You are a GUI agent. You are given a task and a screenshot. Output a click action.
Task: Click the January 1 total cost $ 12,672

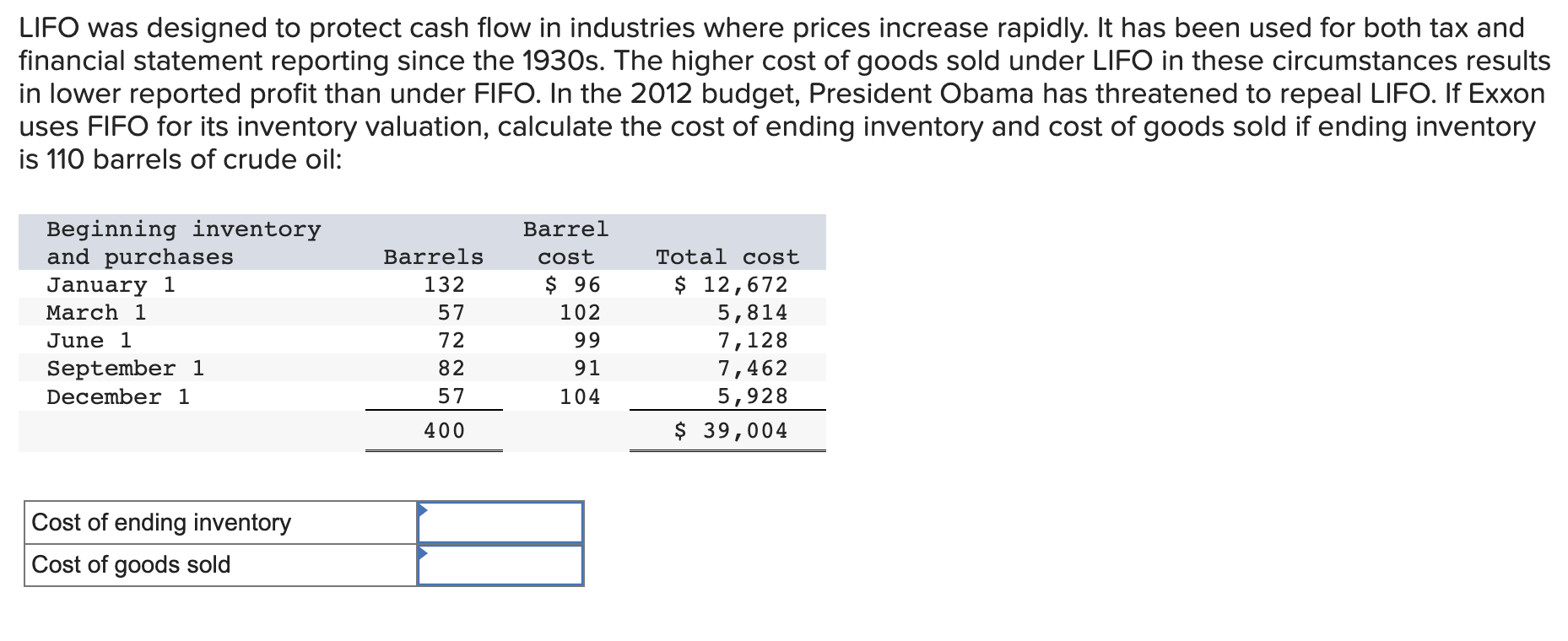coord(731,285)
